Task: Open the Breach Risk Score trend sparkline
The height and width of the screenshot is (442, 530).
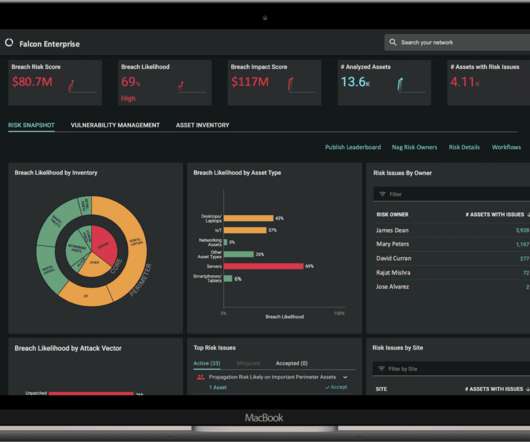Action: coord(82,86)
